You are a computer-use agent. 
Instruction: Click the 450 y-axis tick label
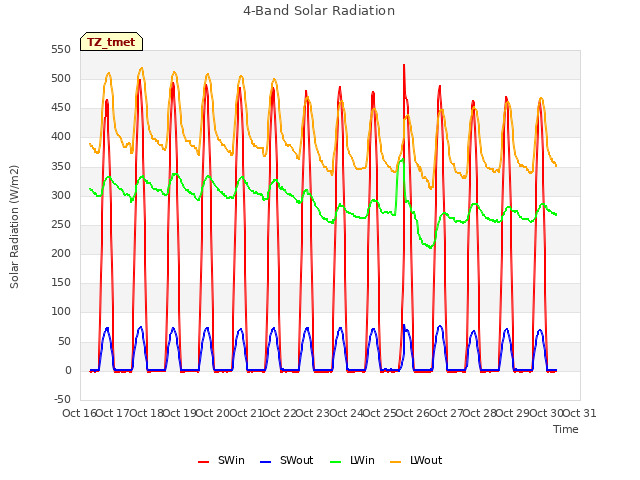click(61, 108)
